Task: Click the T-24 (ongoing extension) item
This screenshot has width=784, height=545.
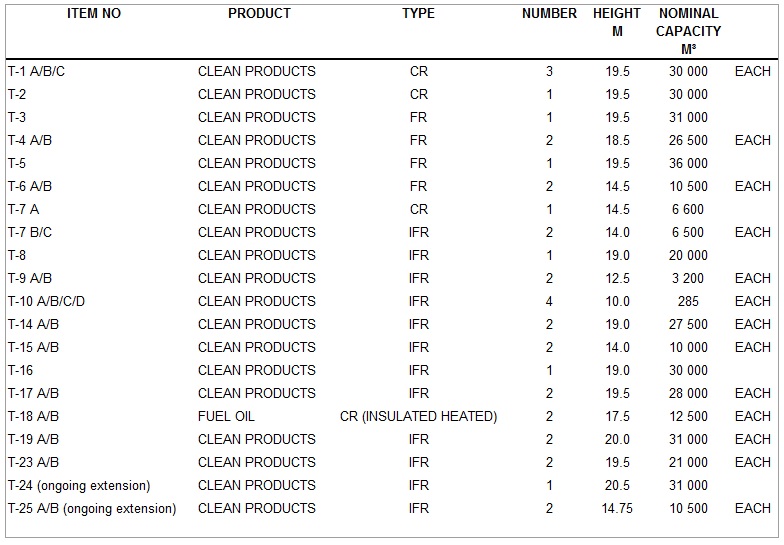Action: click(79, 486)
